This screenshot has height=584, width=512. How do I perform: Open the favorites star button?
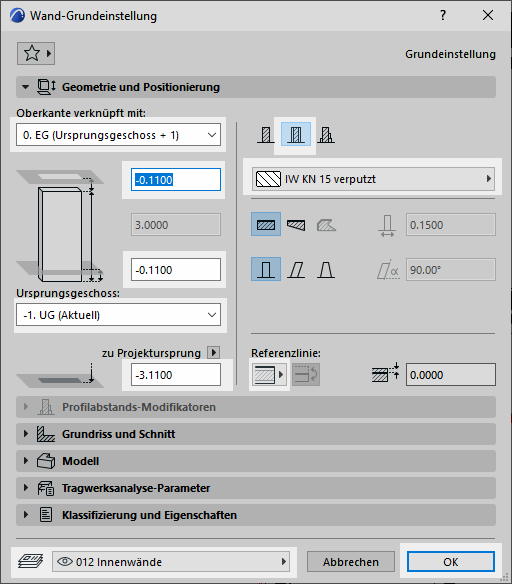point(36,53)
